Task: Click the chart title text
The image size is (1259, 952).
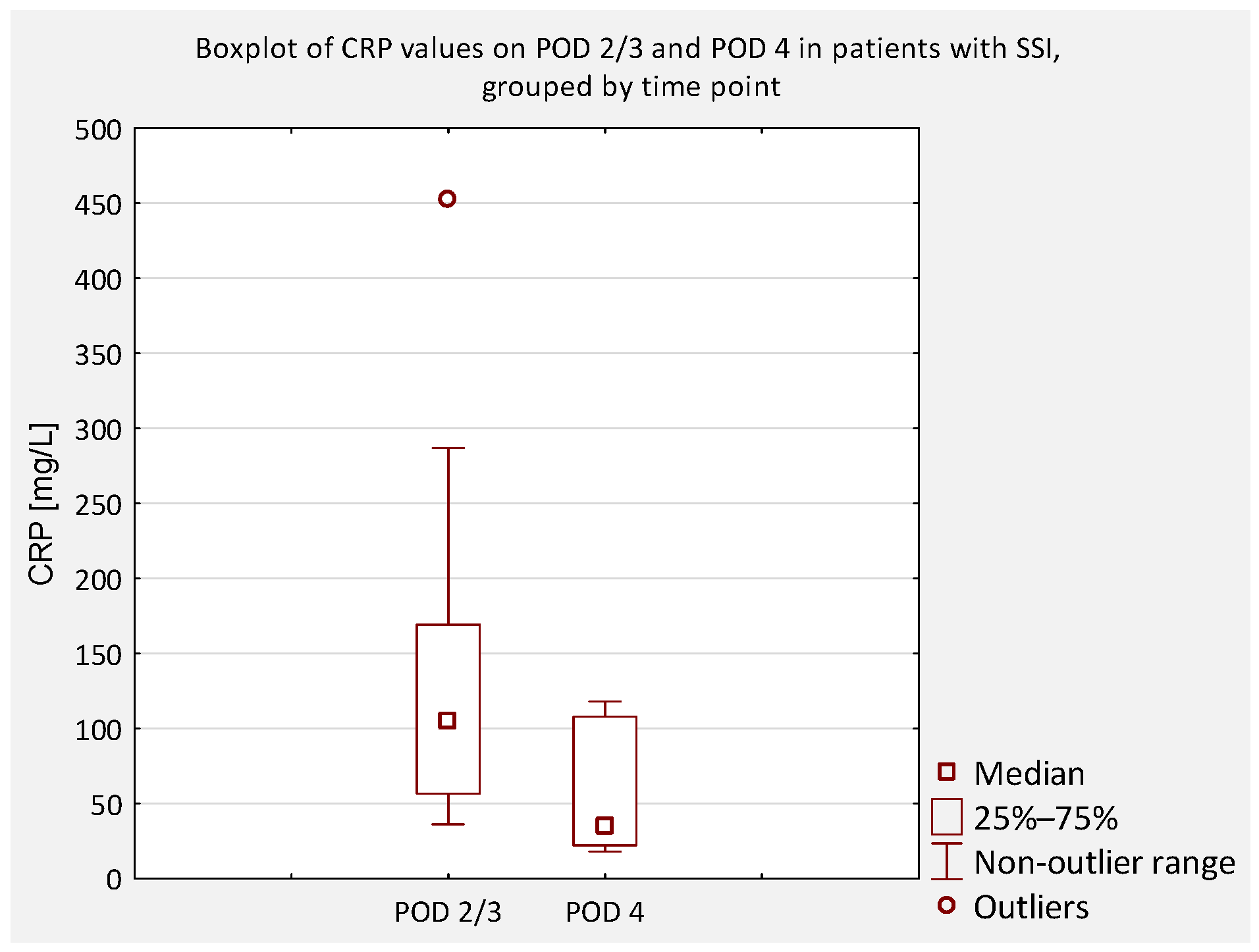Action: click(629, 67)
